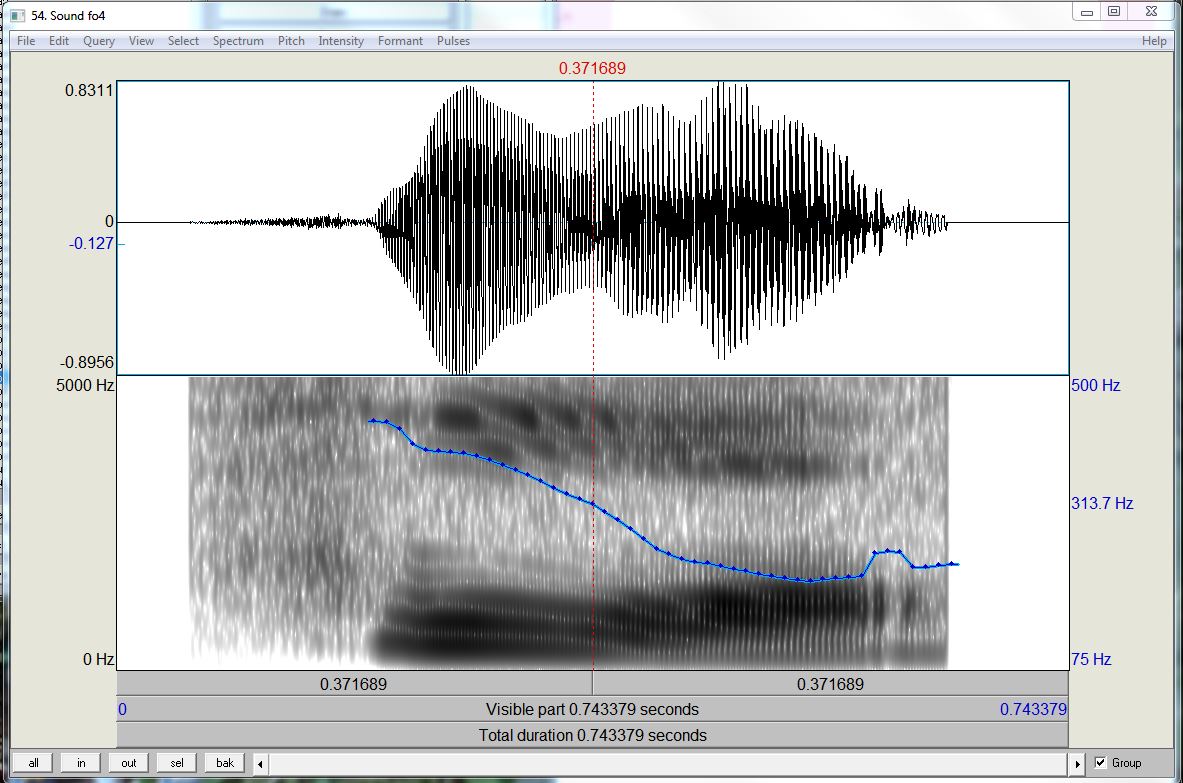Open the Pulses menu
Viewport: 1183px width, 783px height.
point(453,41)
